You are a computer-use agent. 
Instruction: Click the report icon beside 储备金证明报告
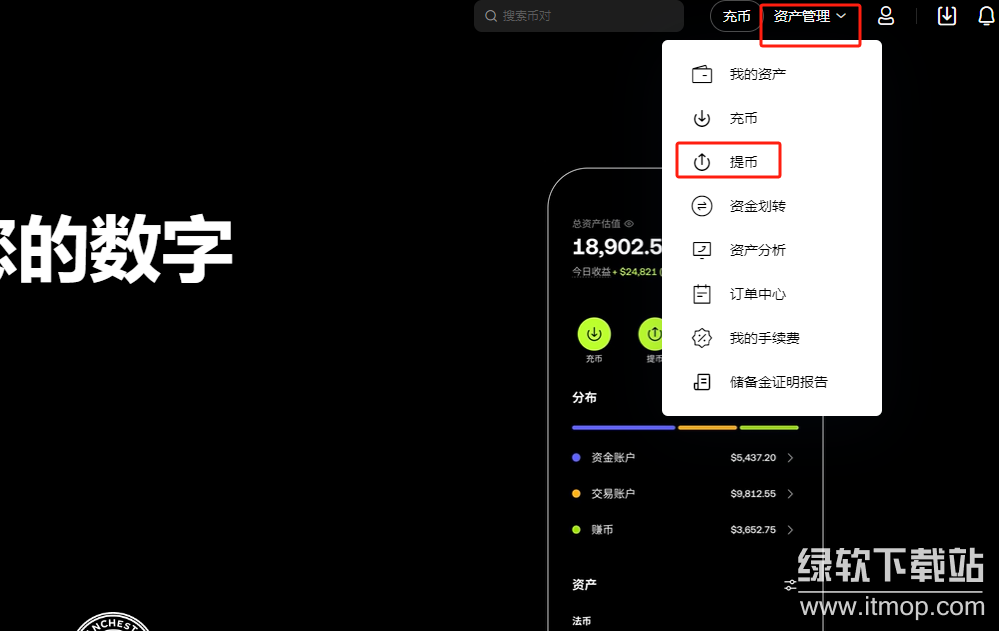(702, 382)
